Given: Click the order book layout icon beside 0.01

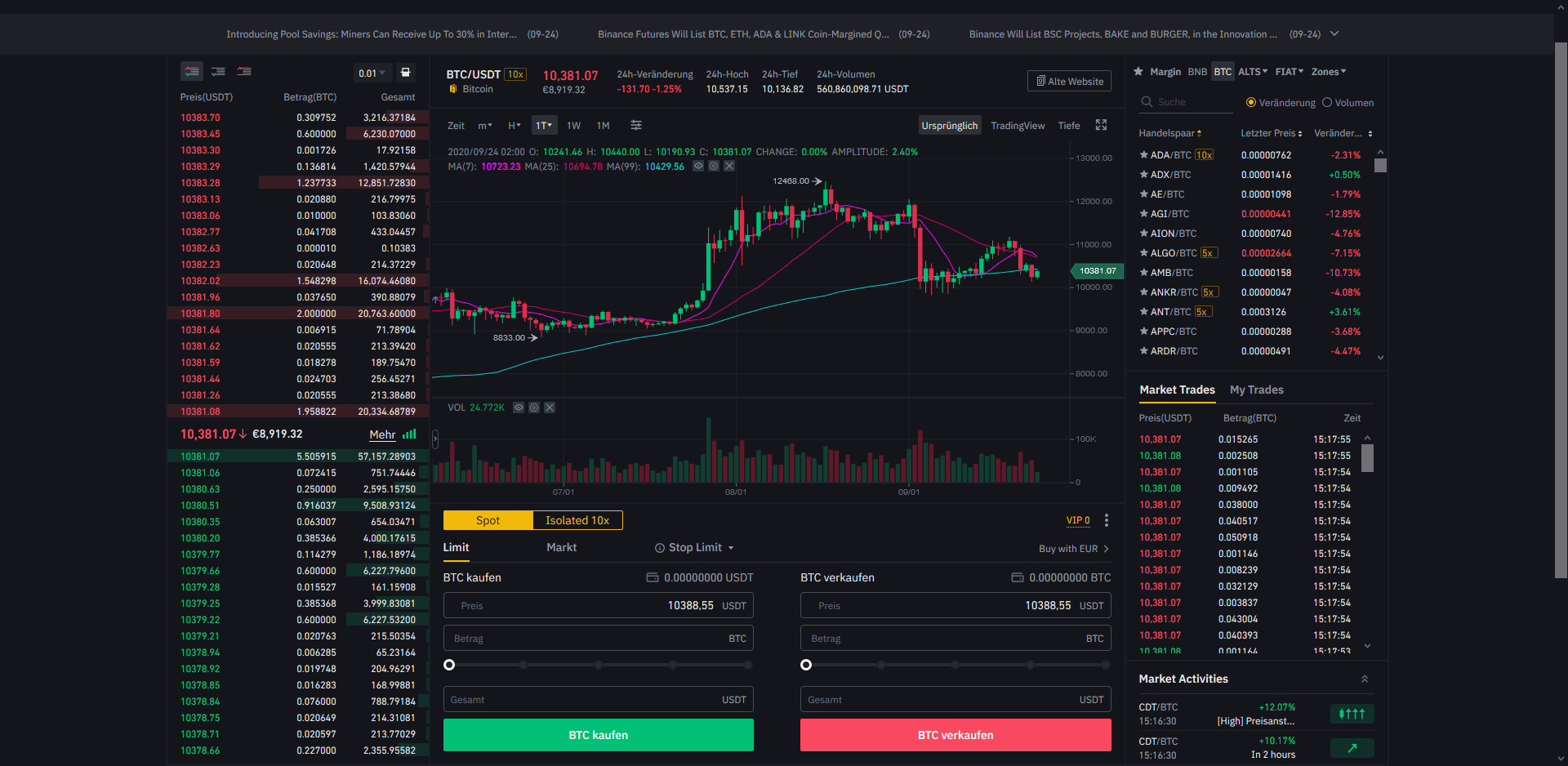Looking at the screenshot, I should tap(405, 73).
